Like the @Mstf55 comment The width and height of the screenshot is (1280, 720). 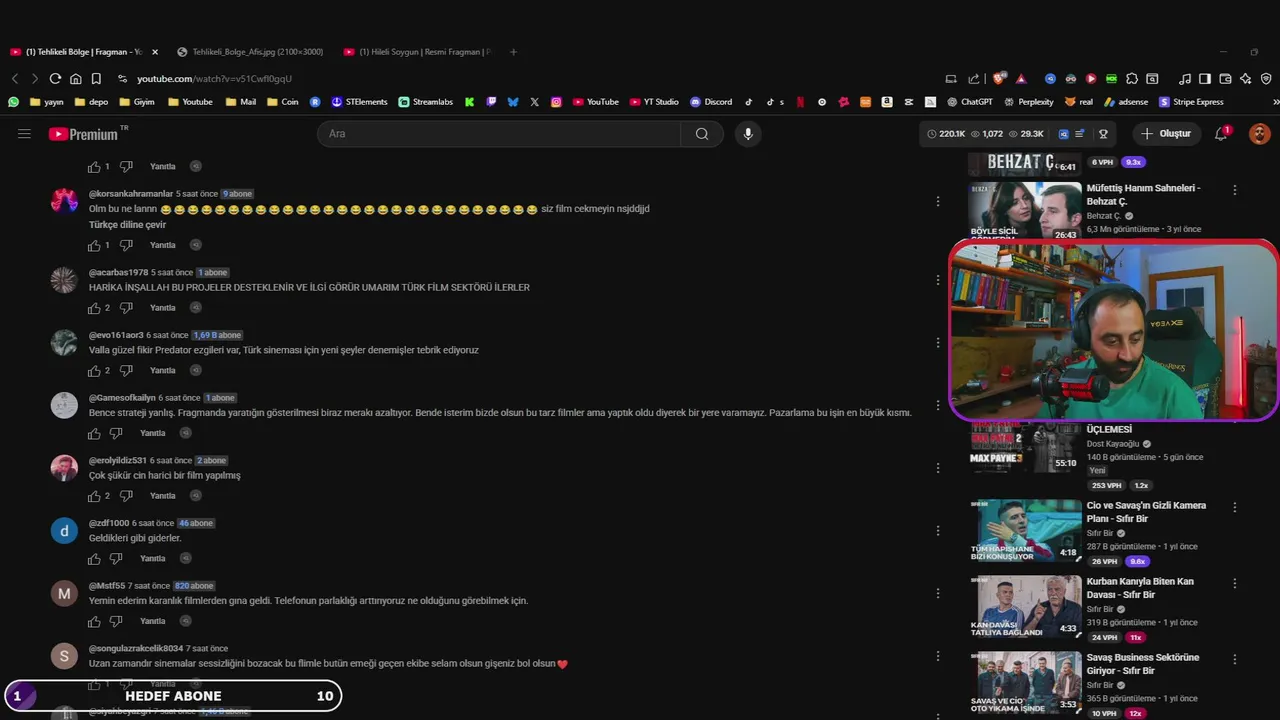[x=94, y=621]
